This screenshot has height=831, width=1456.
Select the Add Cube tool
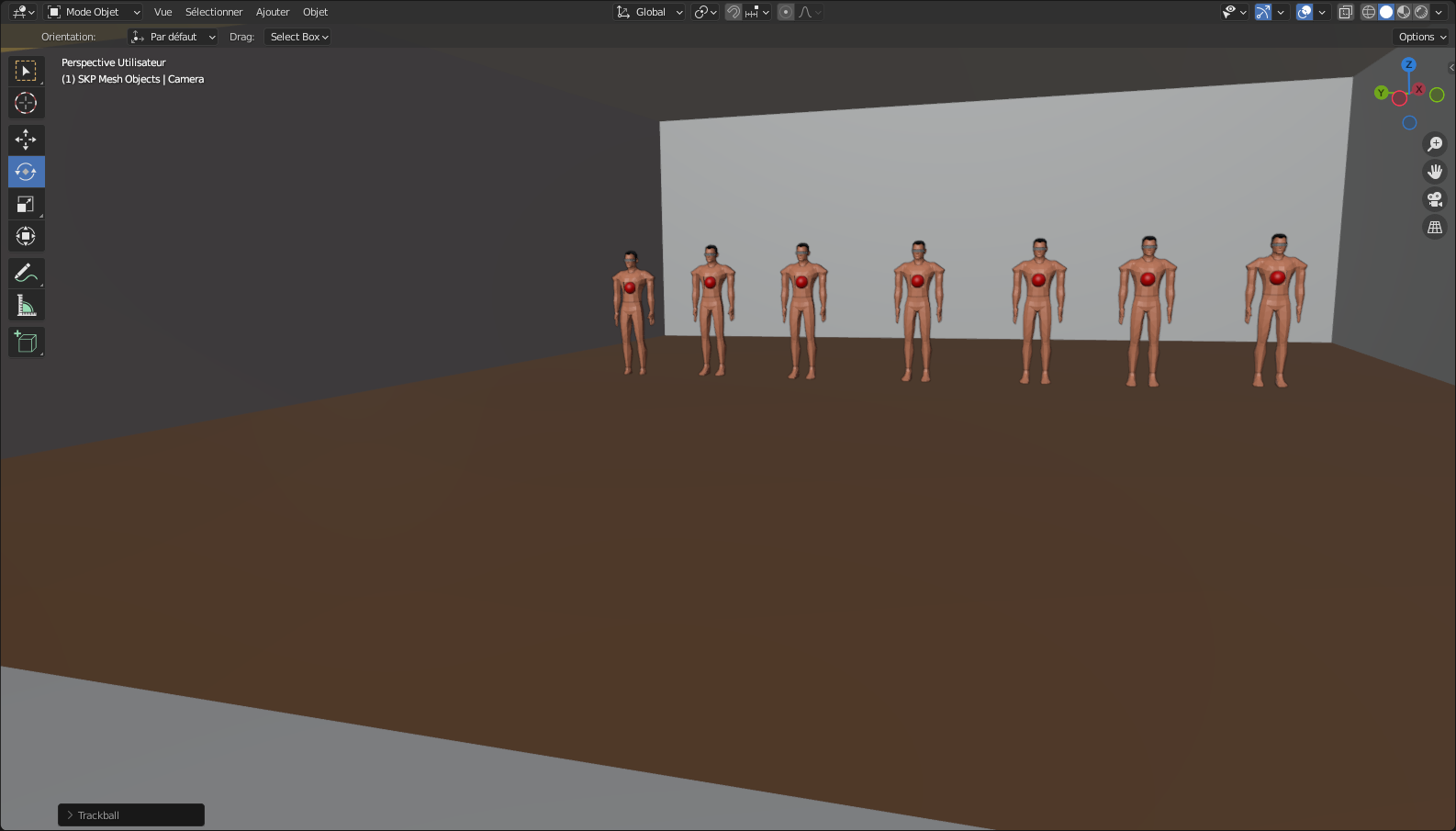pos(26,342)
